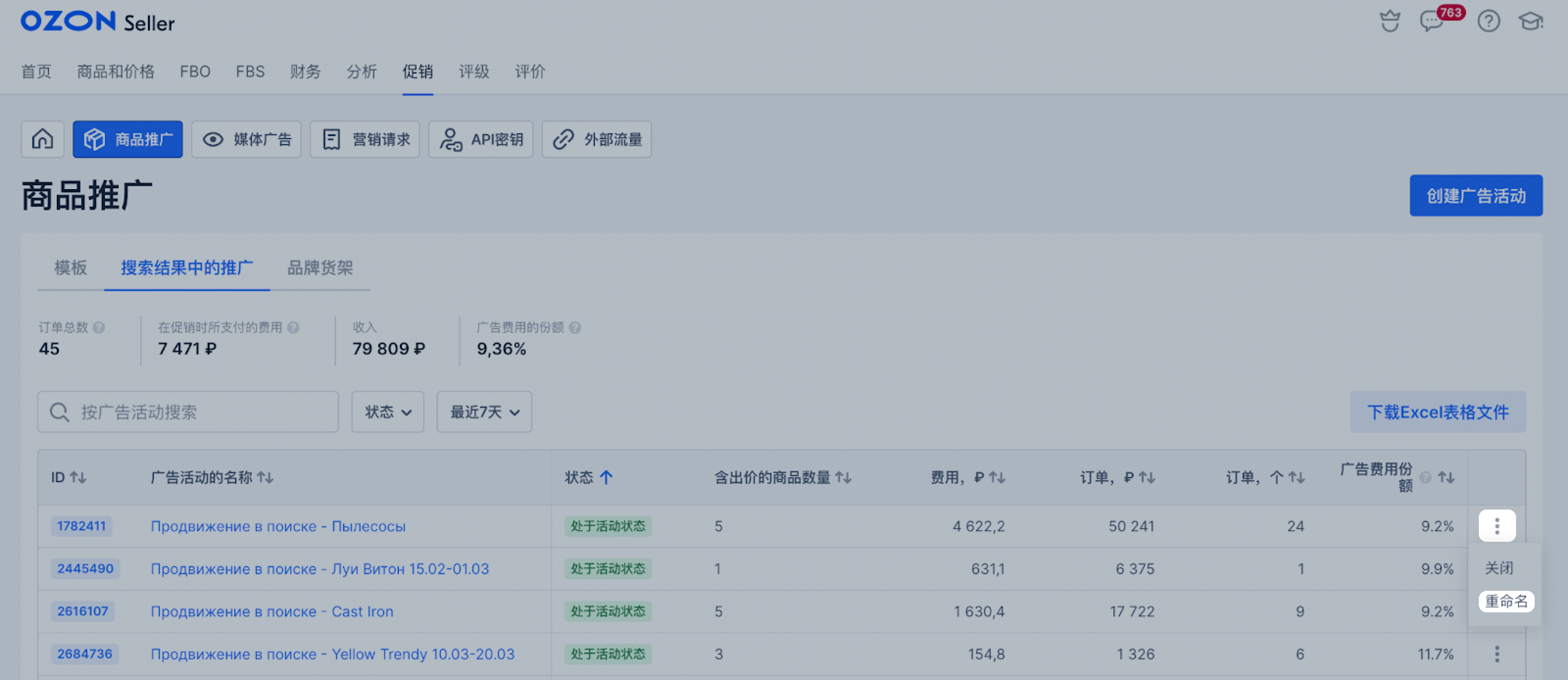Sort by 状态 column arrow
This screenshot has width=1568, height=680.
click(606, 477)
